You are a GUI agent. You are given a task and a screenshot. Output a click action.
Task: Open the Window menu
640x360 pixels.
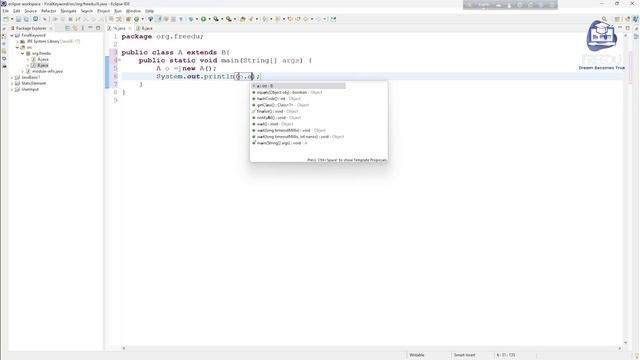(133, 11)
